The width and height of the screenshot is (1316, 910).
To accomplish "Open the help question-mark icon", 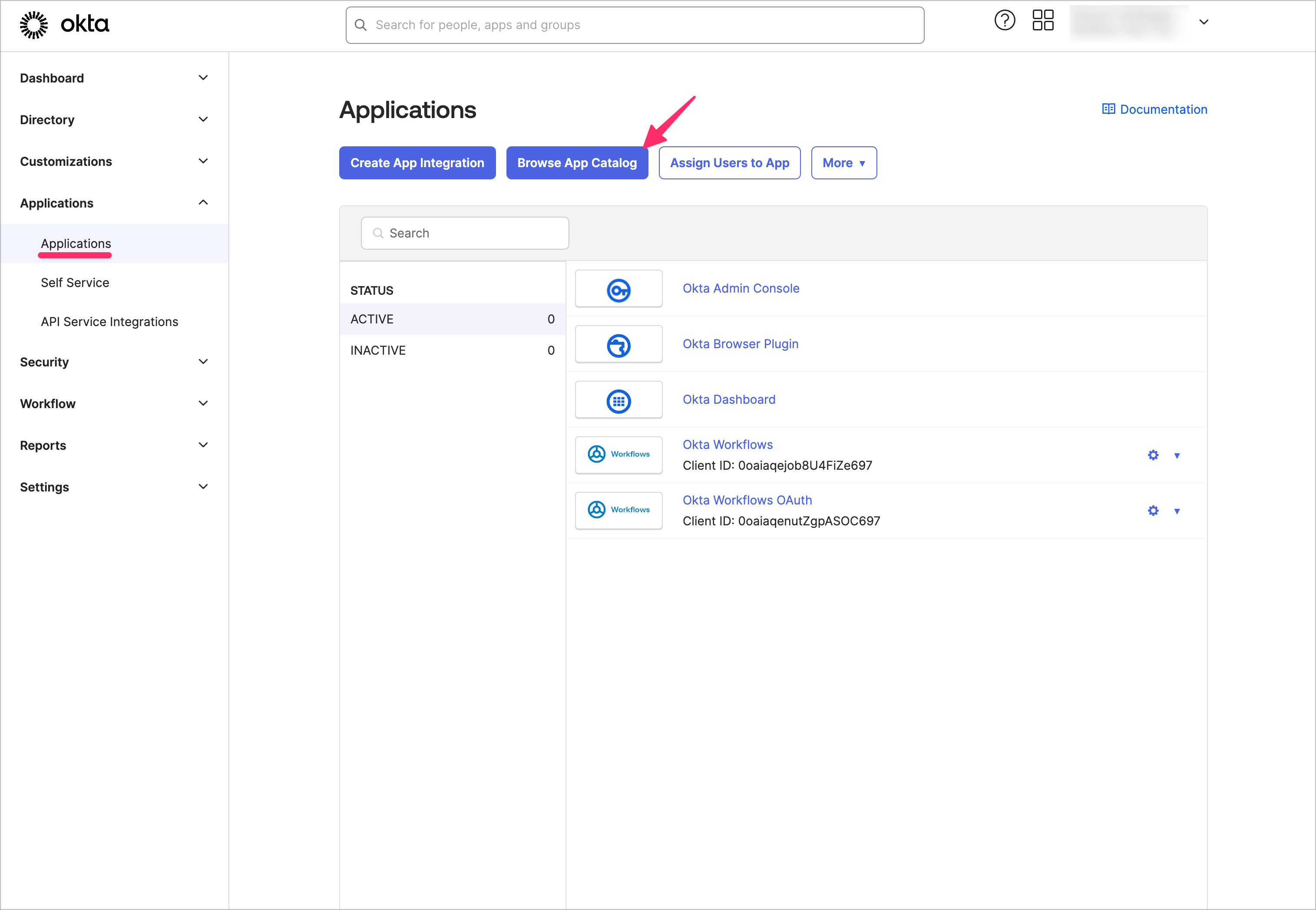I will coord(1005,20).
